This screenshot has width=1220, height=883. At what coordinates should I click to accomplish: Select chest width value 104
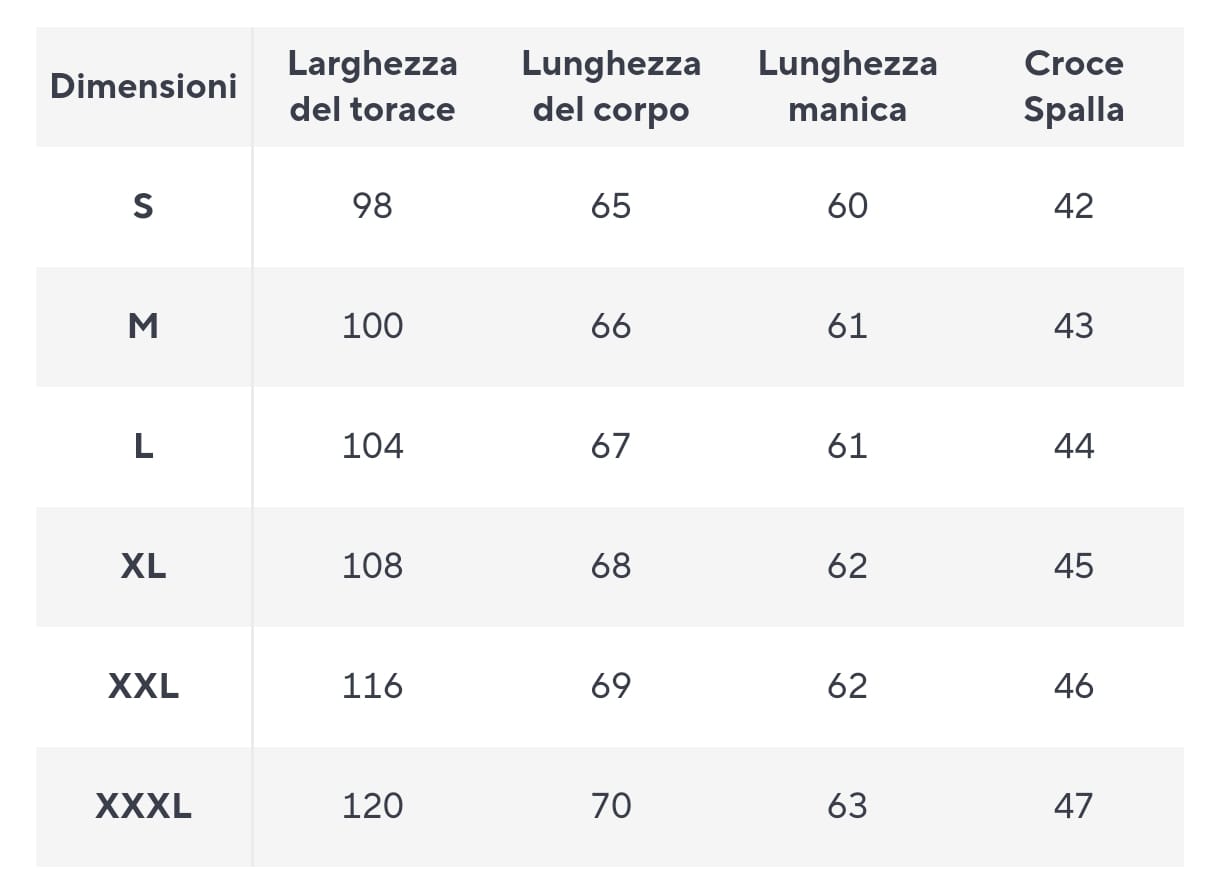(x=372, y=446)
